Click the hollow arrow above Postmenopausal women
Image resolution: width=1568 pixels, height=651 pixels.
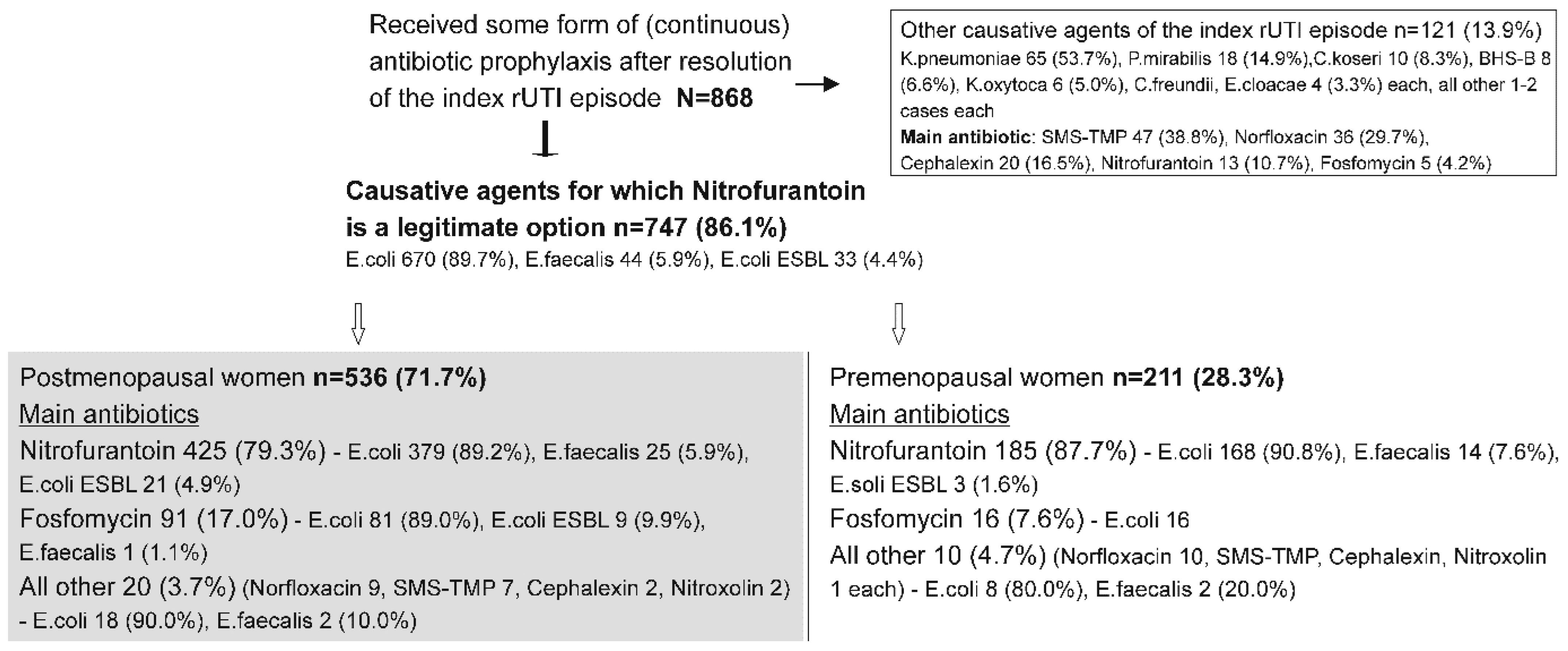[359, 323]
